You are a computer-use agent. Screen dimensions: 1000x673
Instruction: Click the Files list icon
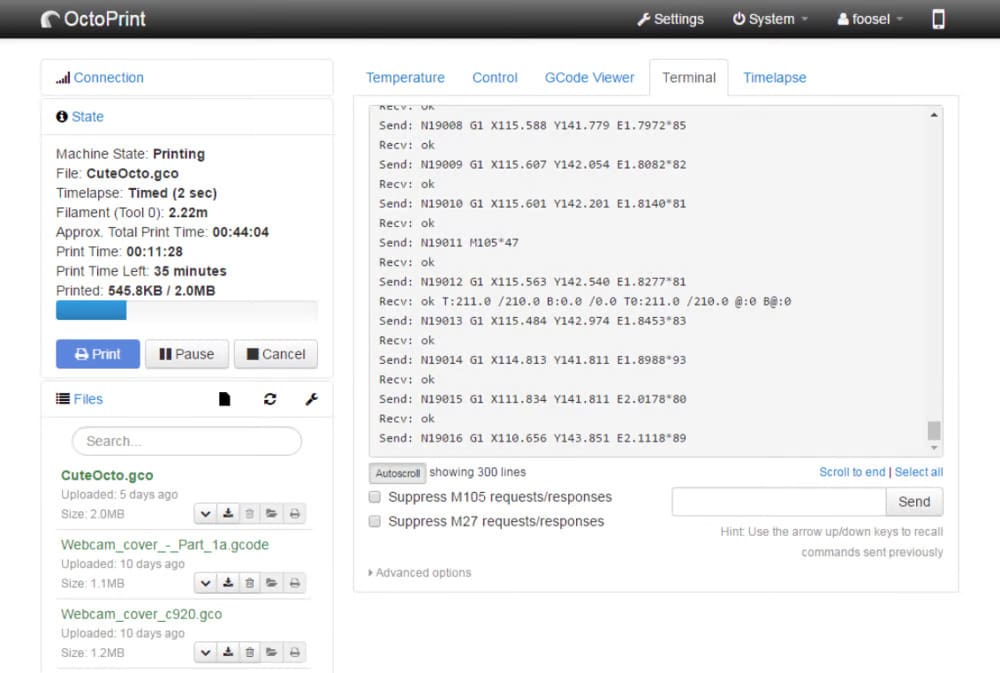coord(62,399)
